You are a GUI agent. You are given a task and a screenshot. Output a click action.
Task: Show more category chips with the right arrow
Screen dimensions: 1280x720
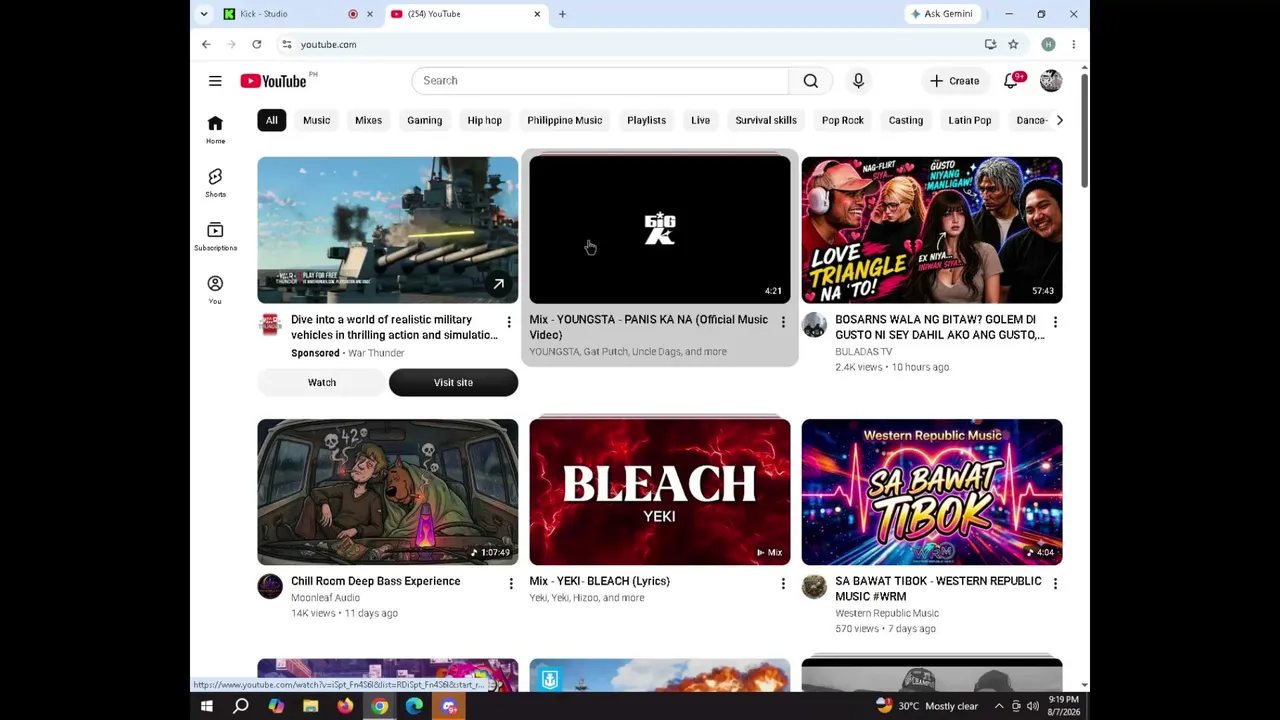point(1060,120)
